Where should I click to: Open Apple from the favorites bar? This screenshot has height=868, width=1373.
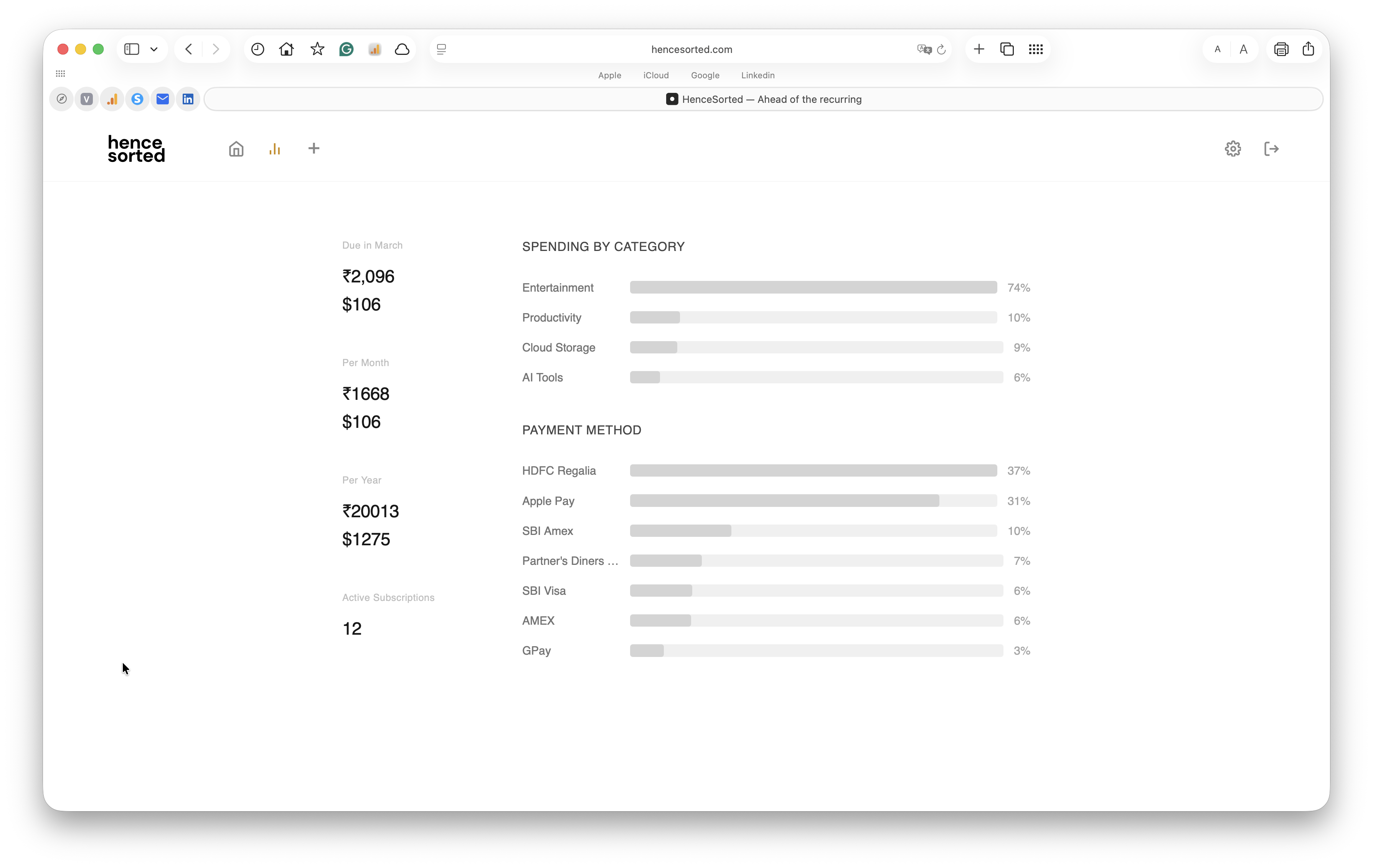point(609,75)
